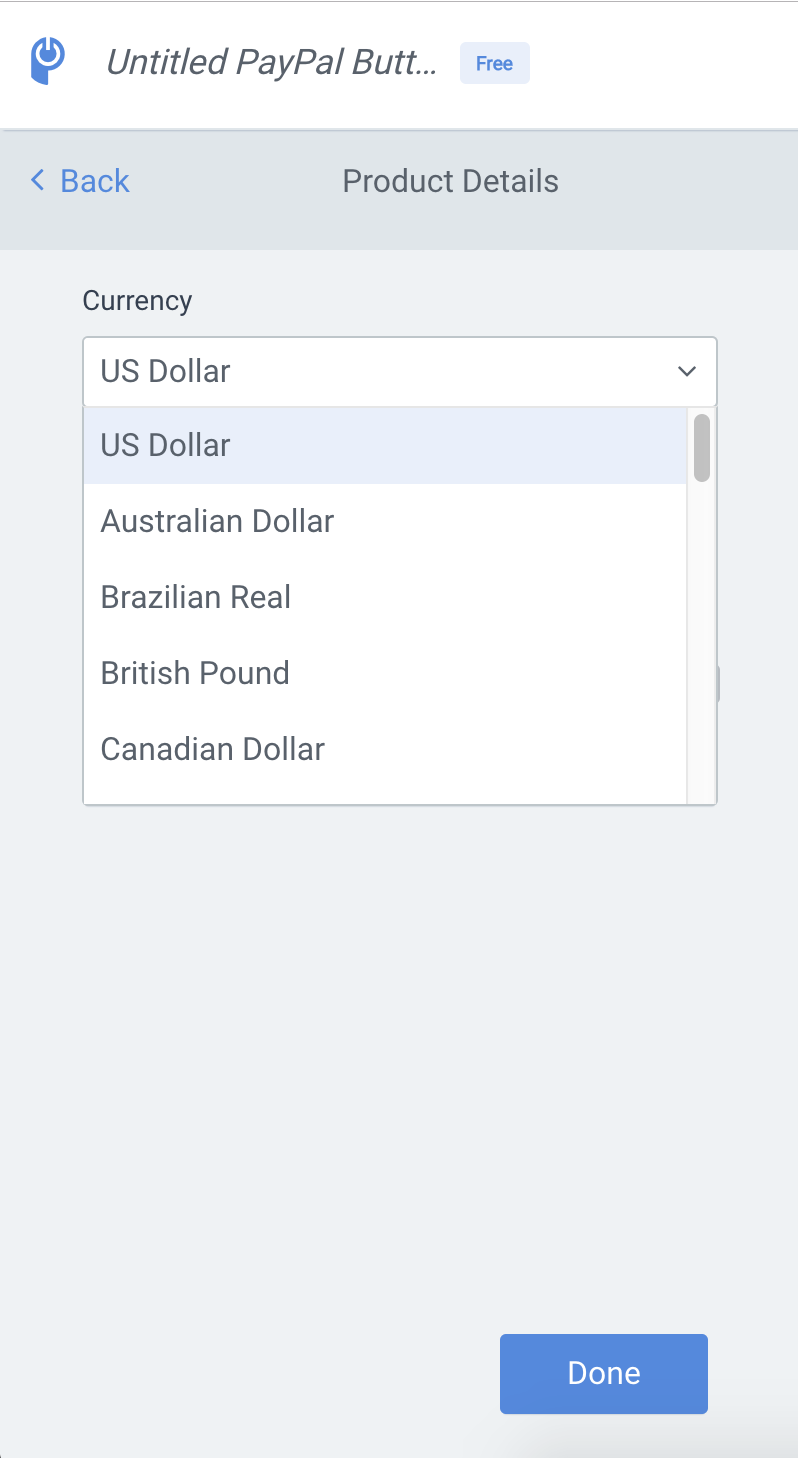Pick Brazilian Real in the dropdown list
This screenshot has height=1458, width=798.
click(x=385, y=597)
